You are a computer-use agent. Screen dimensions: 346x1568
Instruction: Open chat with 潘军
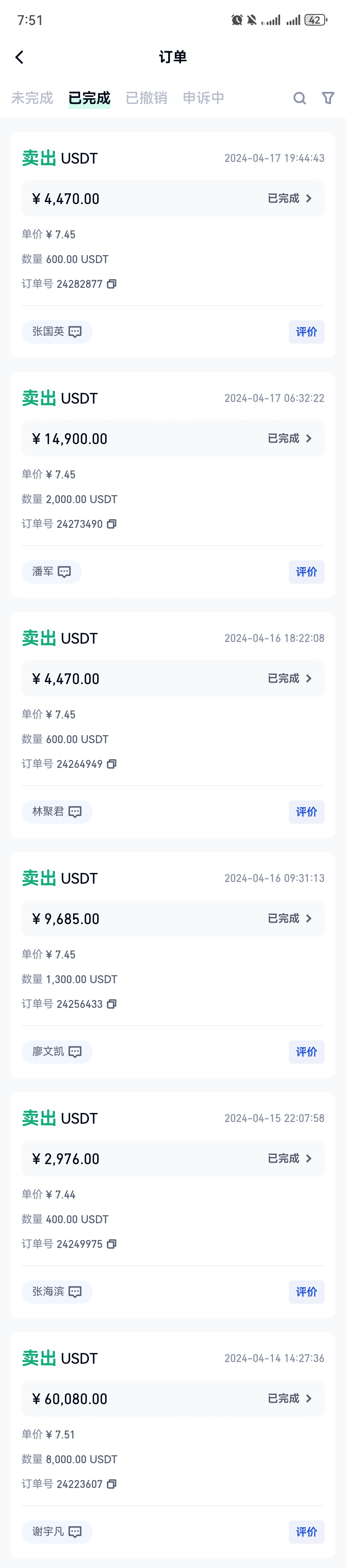click(x=65, y=572)
